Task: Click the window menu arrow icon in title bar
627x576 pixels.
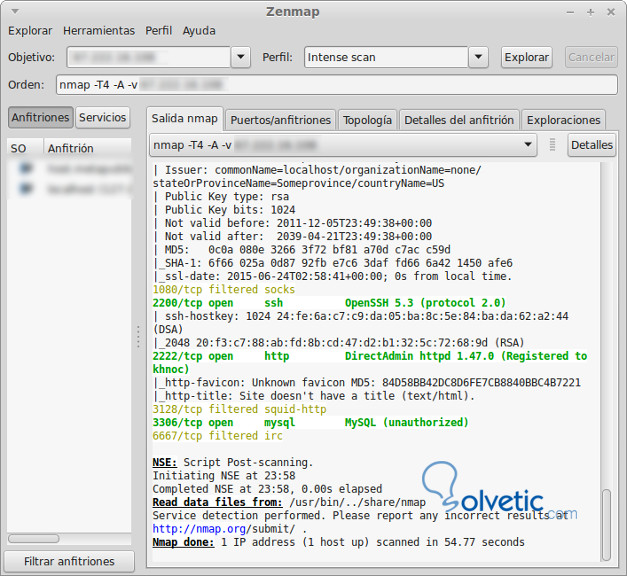Action: click(x=15, y=12)
